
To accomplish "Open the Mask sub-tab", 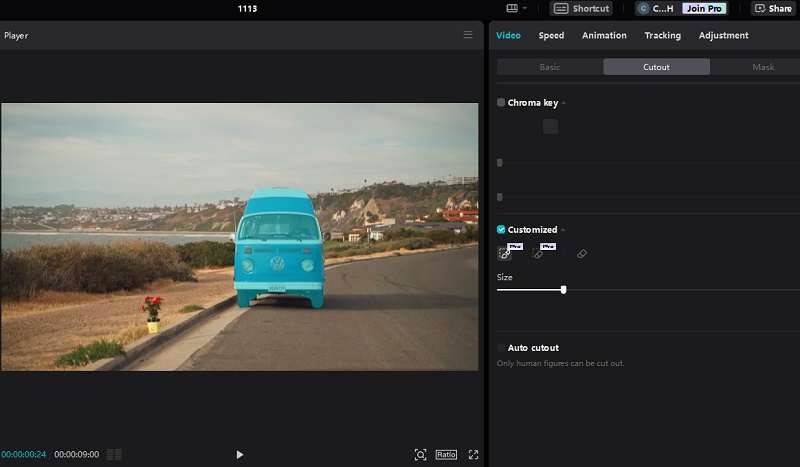I will click(763, 67).
